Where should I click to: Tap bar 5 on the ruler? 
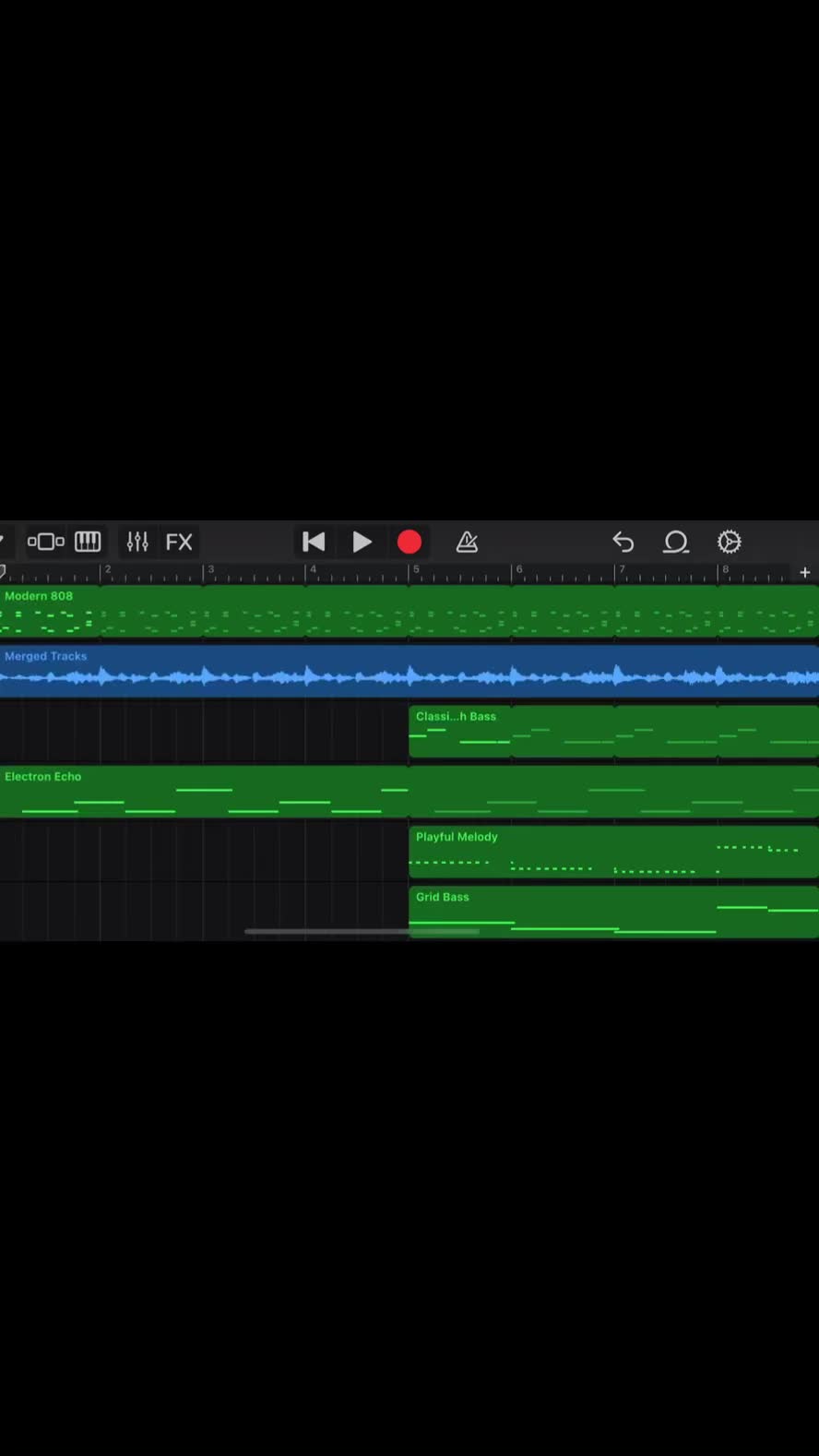pyautogui.click(x=417, y=570)
